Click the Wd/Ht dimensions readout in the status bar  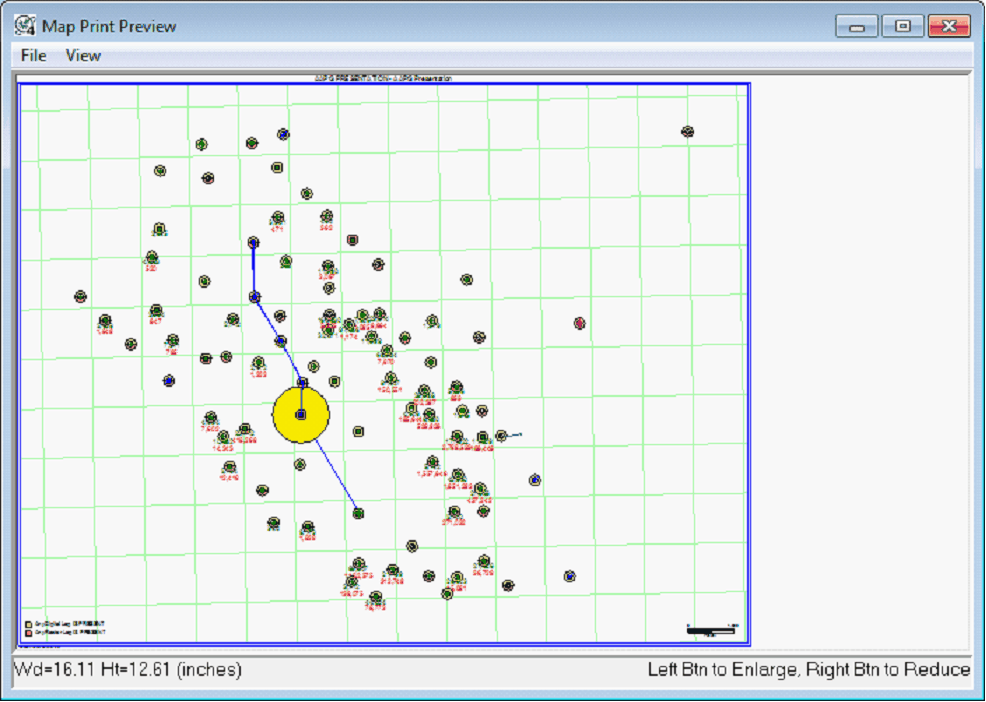click(x=128, y=670)
